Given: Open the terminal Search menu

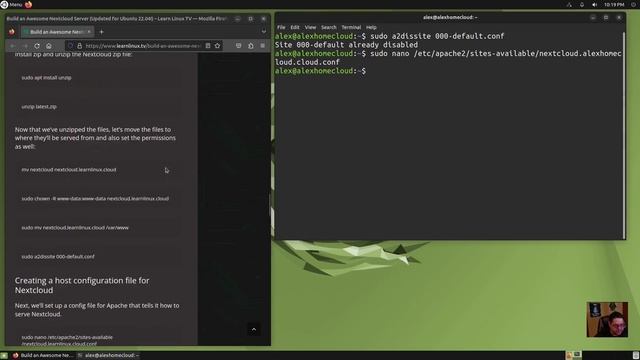Looking at the screenshot, I should (x=329, y=27).
